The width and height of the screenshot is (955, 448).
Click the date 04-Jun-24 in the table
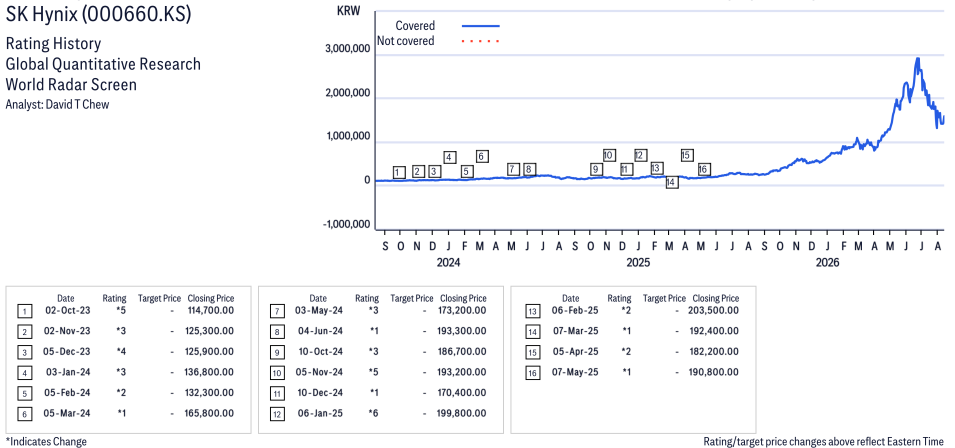click(x=319, y=331)
